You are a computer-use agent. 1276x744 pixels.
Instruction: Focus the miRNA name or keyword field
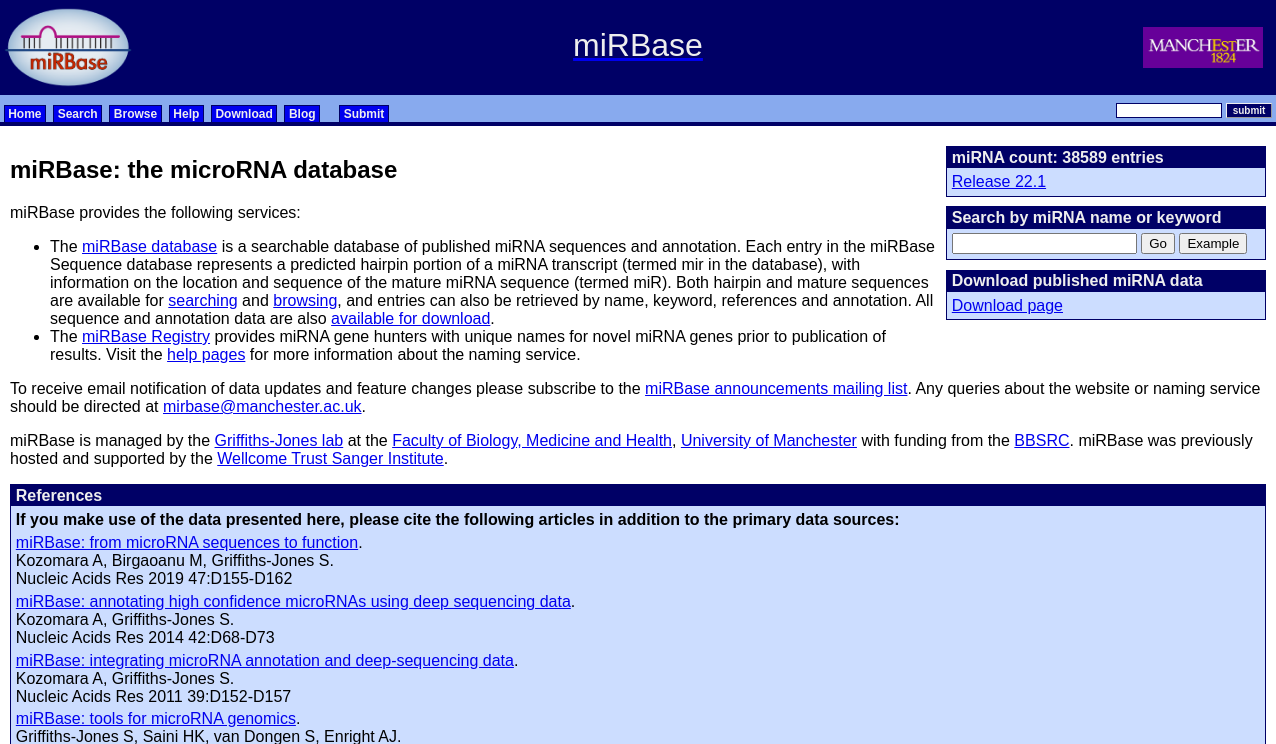point(1044,243)
